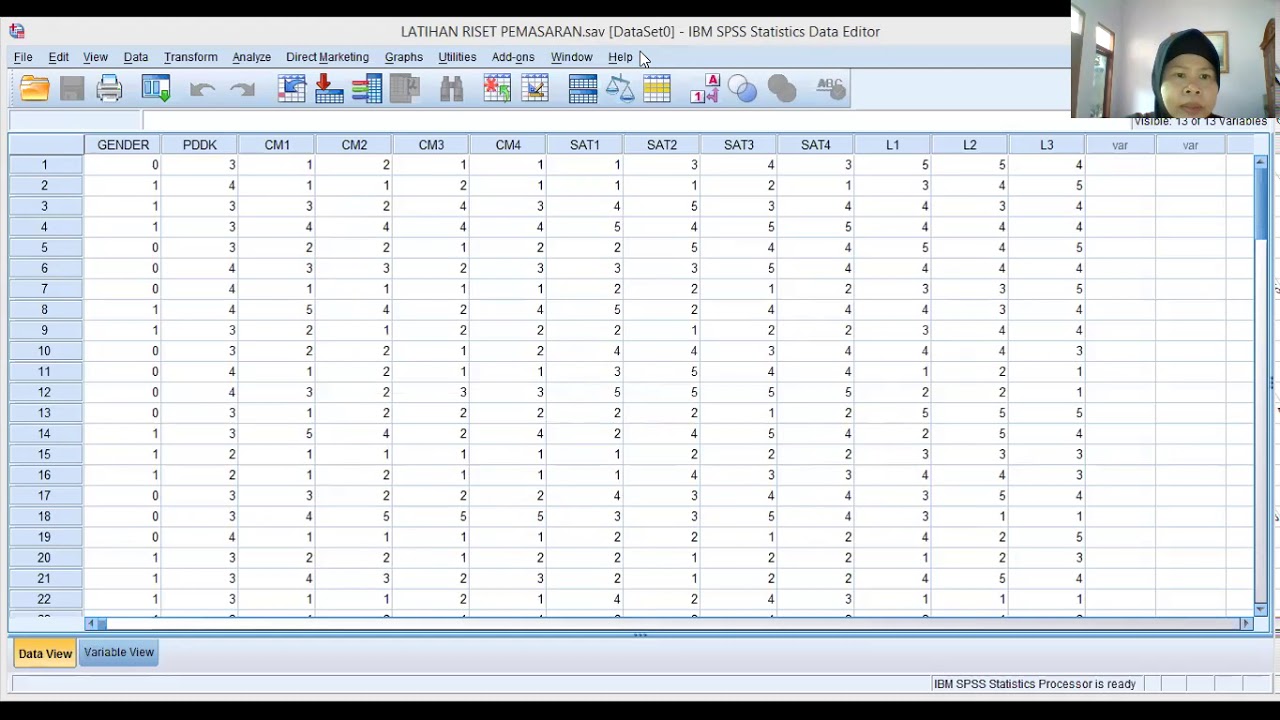This screenshot has height=720, width=1280.
Task: Use variable sets circles icon
Action: pos(743,89)
